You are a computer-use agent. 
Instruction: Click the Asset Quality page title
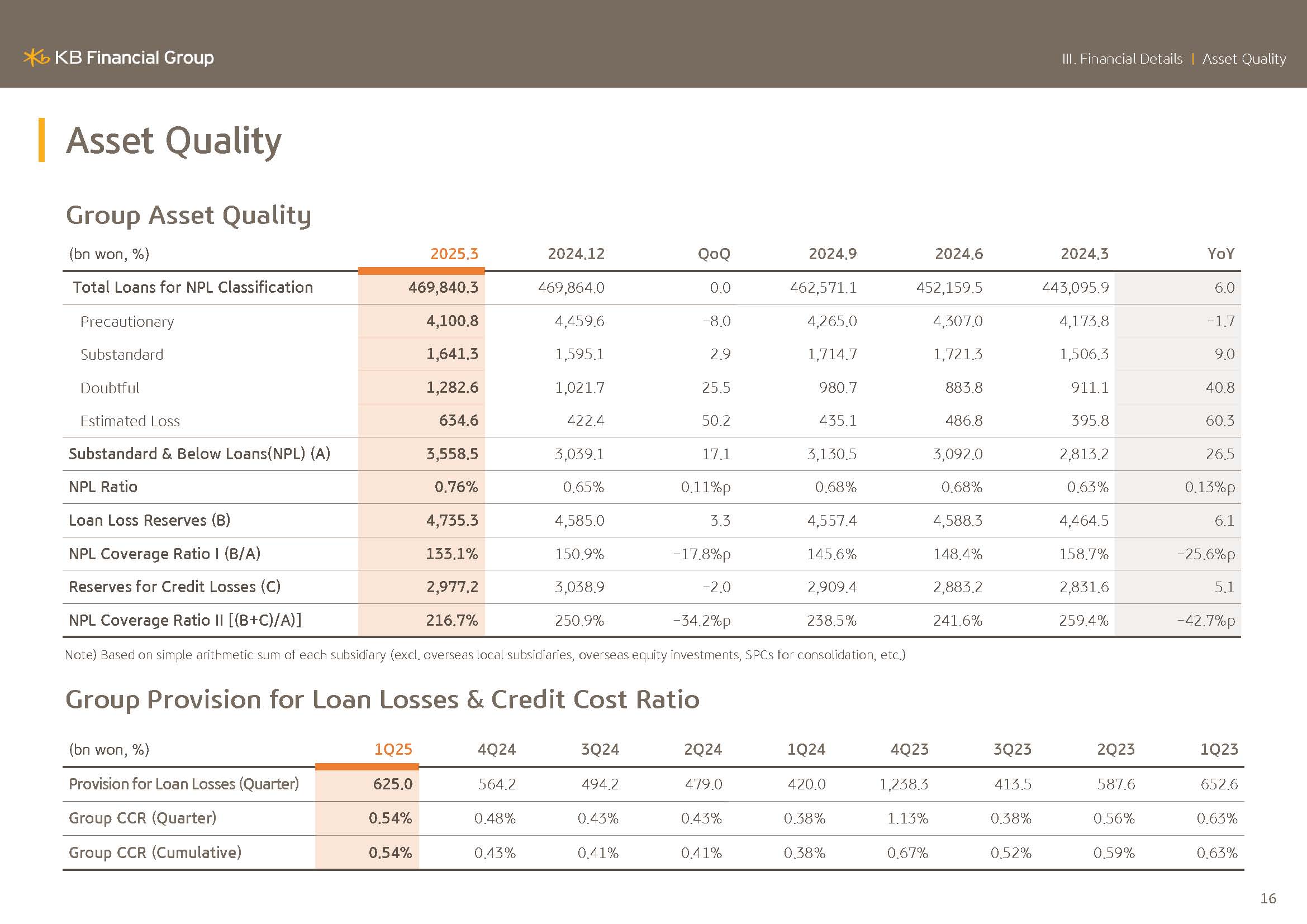(x=174, y=141)
